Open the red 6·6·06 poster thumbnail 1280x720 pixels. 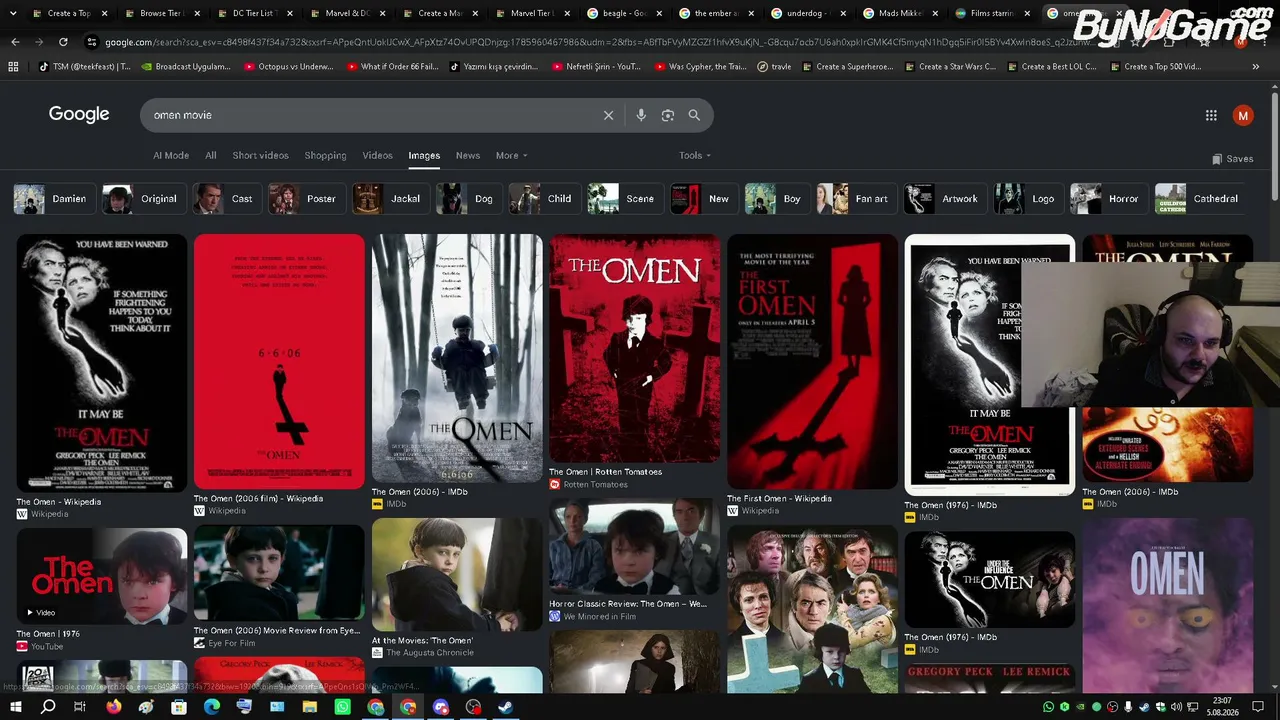point(279,362)
